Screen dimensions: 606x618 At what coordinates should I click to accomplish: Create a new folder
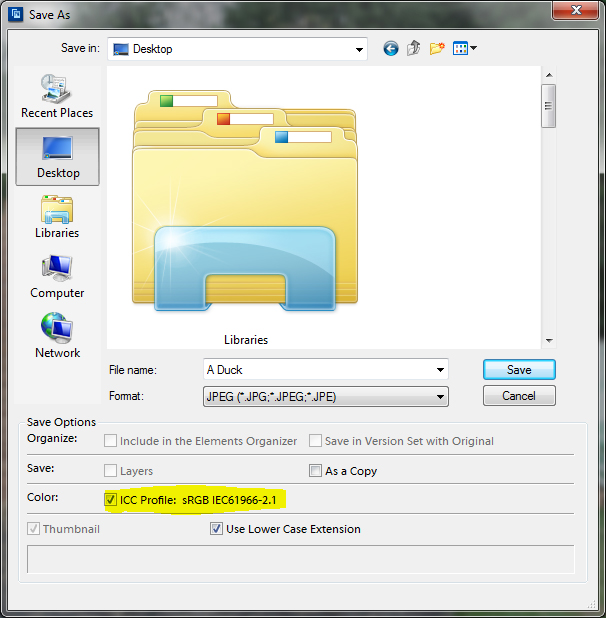pos(437,48)
